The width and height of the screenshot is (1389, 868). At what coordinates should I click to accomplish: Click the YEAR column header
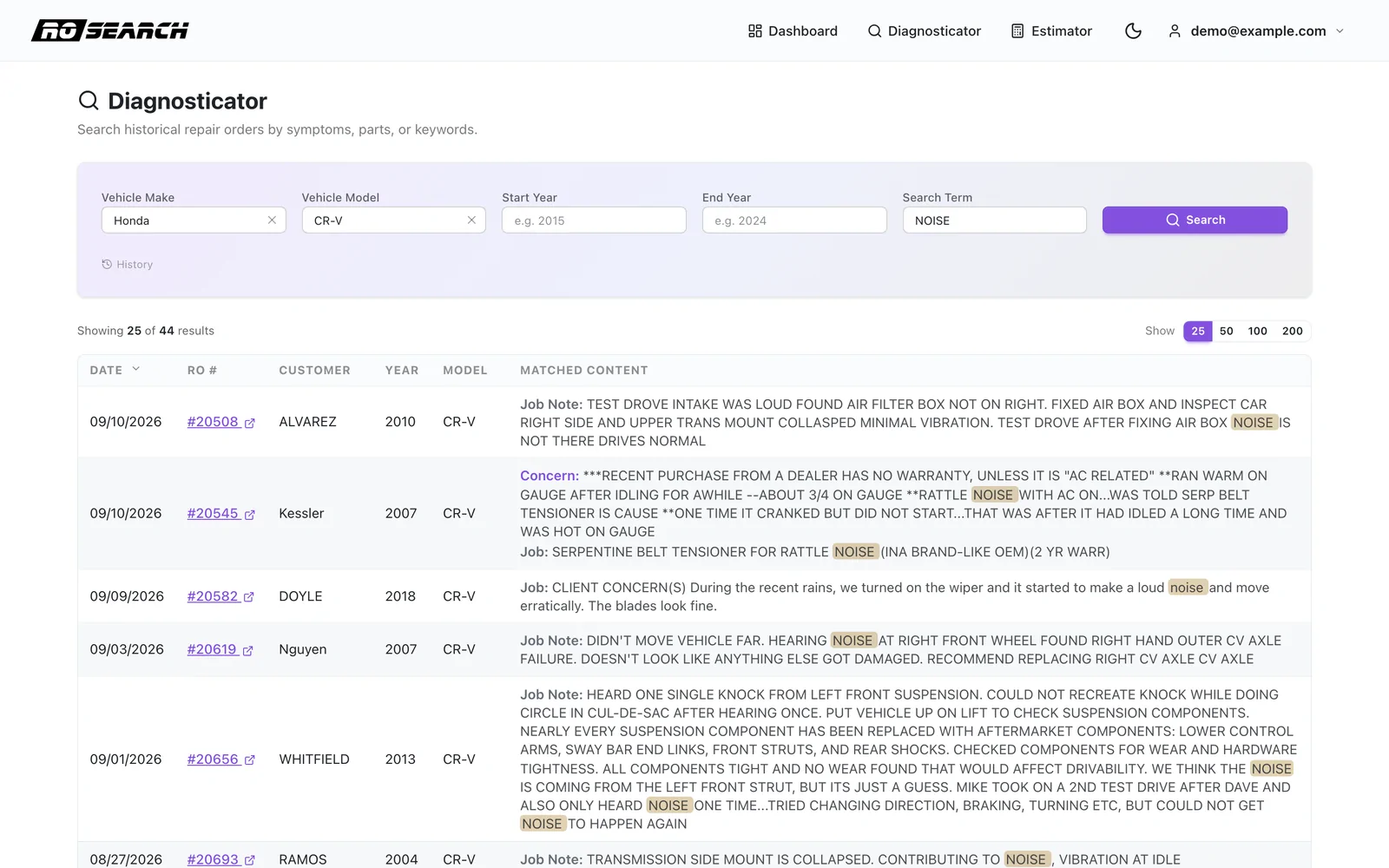click(402, 370)
